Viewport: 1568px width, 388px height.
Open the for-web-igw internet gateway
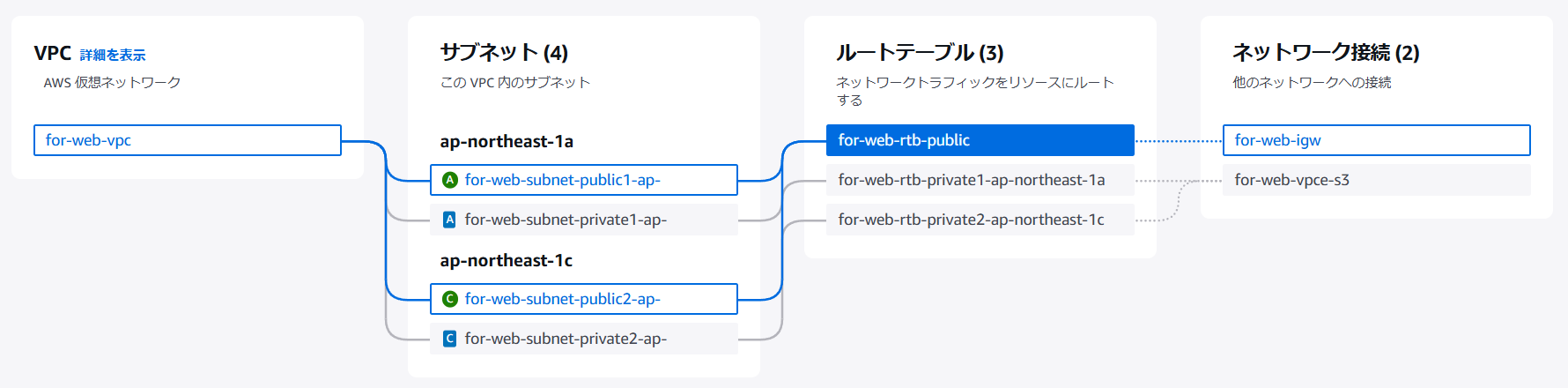click(1377, 140)
